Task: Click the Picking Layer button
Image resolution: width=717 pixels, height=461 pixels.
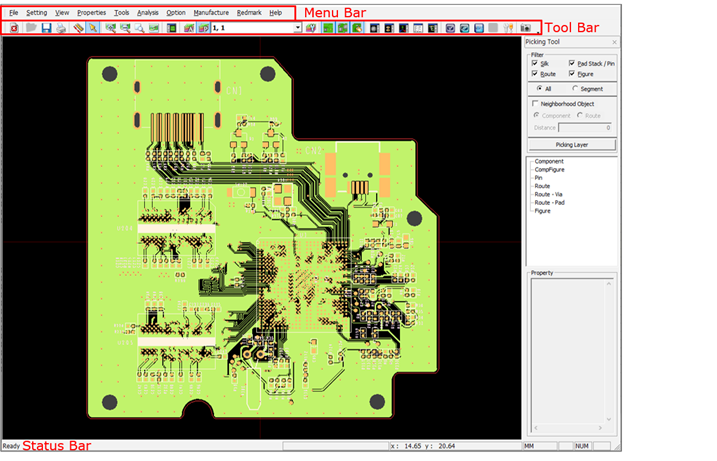Action: [x=572, y=144]
